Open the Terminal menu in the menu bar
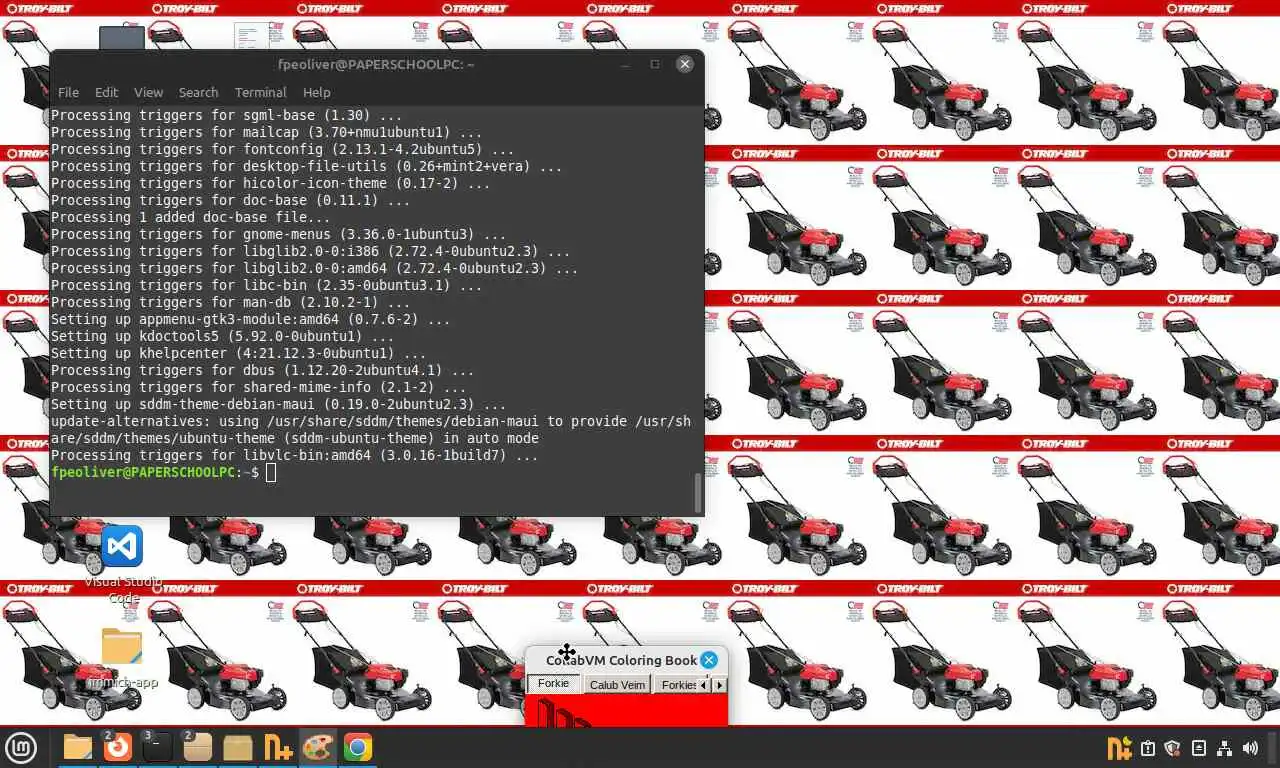The height and width of the screenshot is (768, 1280). pos(260,92)
